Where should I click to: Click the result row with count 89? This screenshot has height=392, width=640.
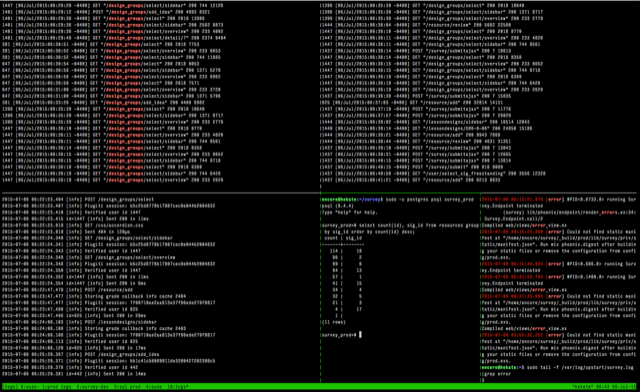click(346, 264)
